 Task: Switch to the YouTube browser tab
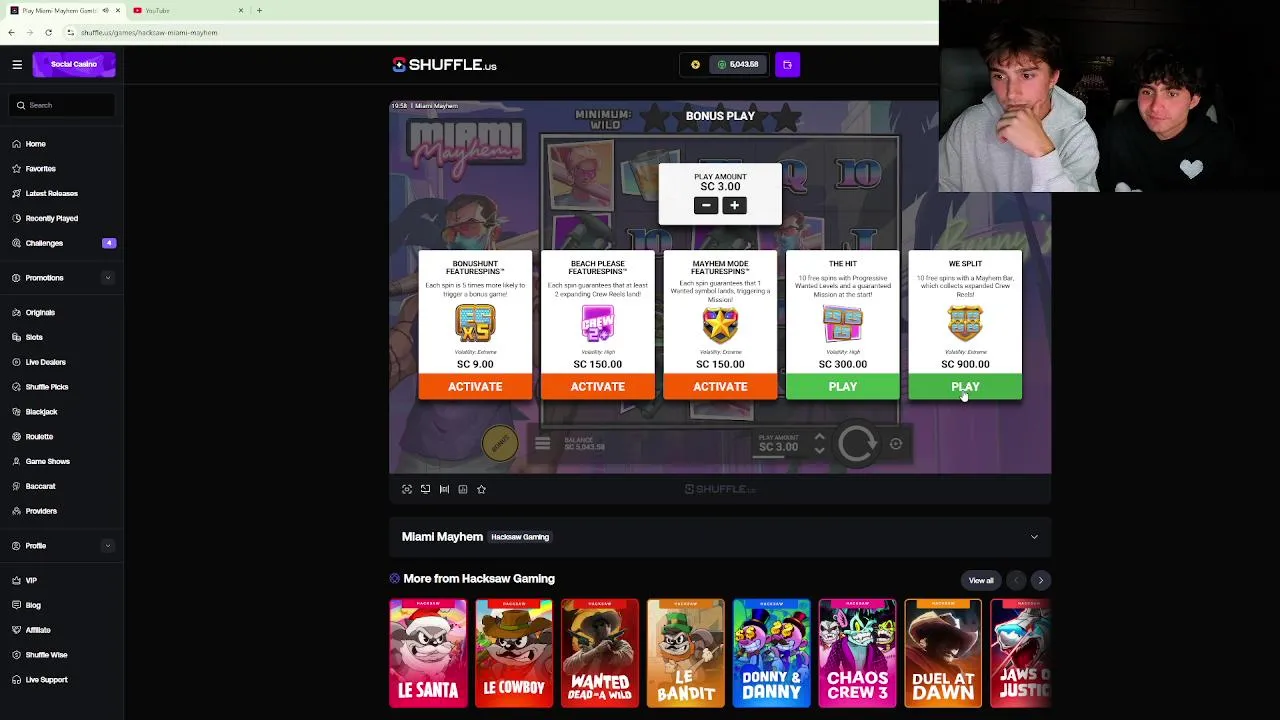[x=187, y=10]
